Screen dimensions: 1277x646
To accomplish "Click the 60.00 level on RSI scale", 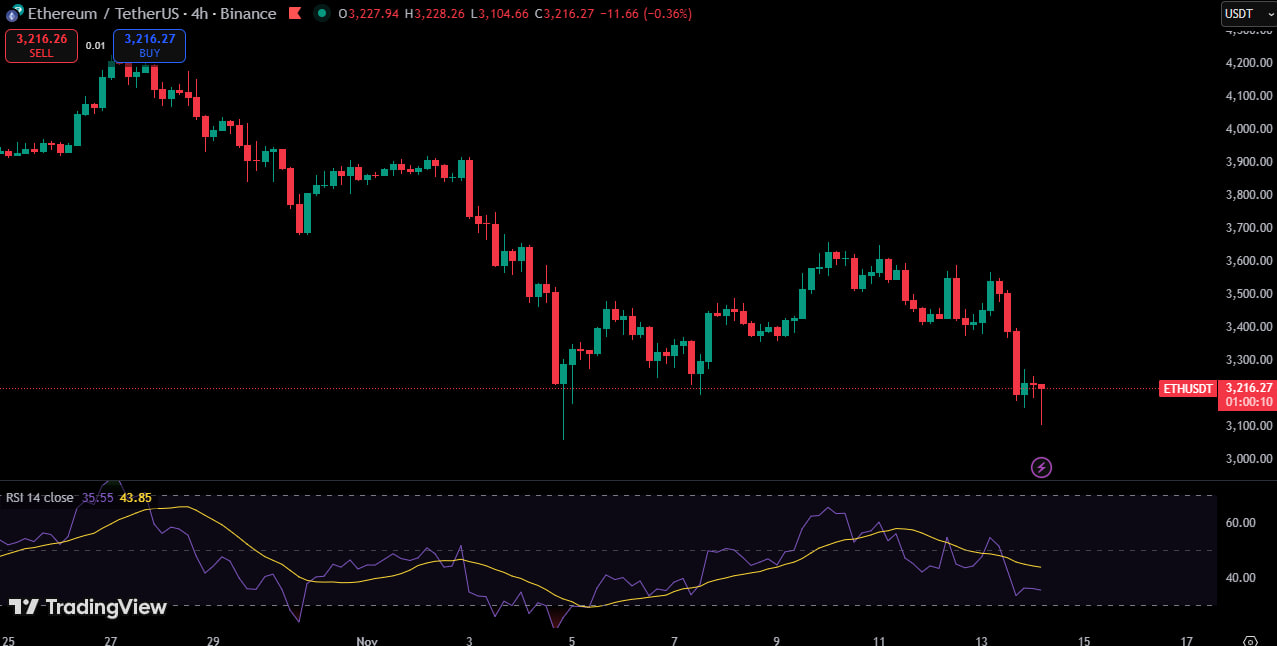I will coord(1240,522).
